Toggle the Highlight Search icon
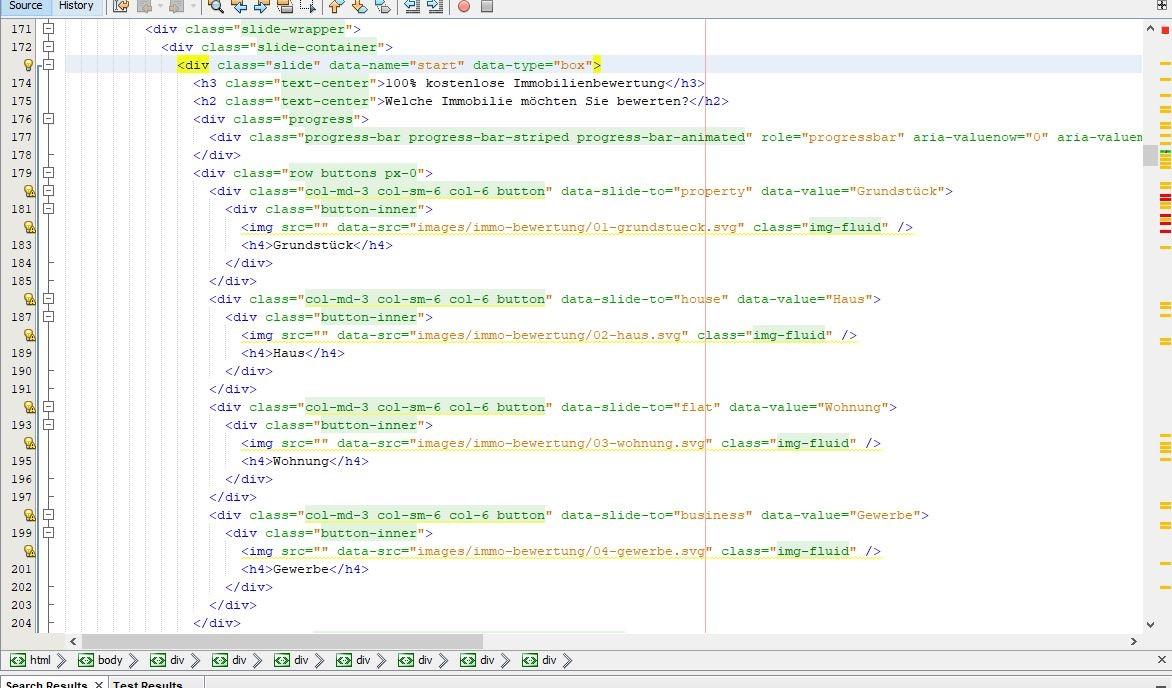The width and height of the screenshot is (1172, 688). [285, 7]
